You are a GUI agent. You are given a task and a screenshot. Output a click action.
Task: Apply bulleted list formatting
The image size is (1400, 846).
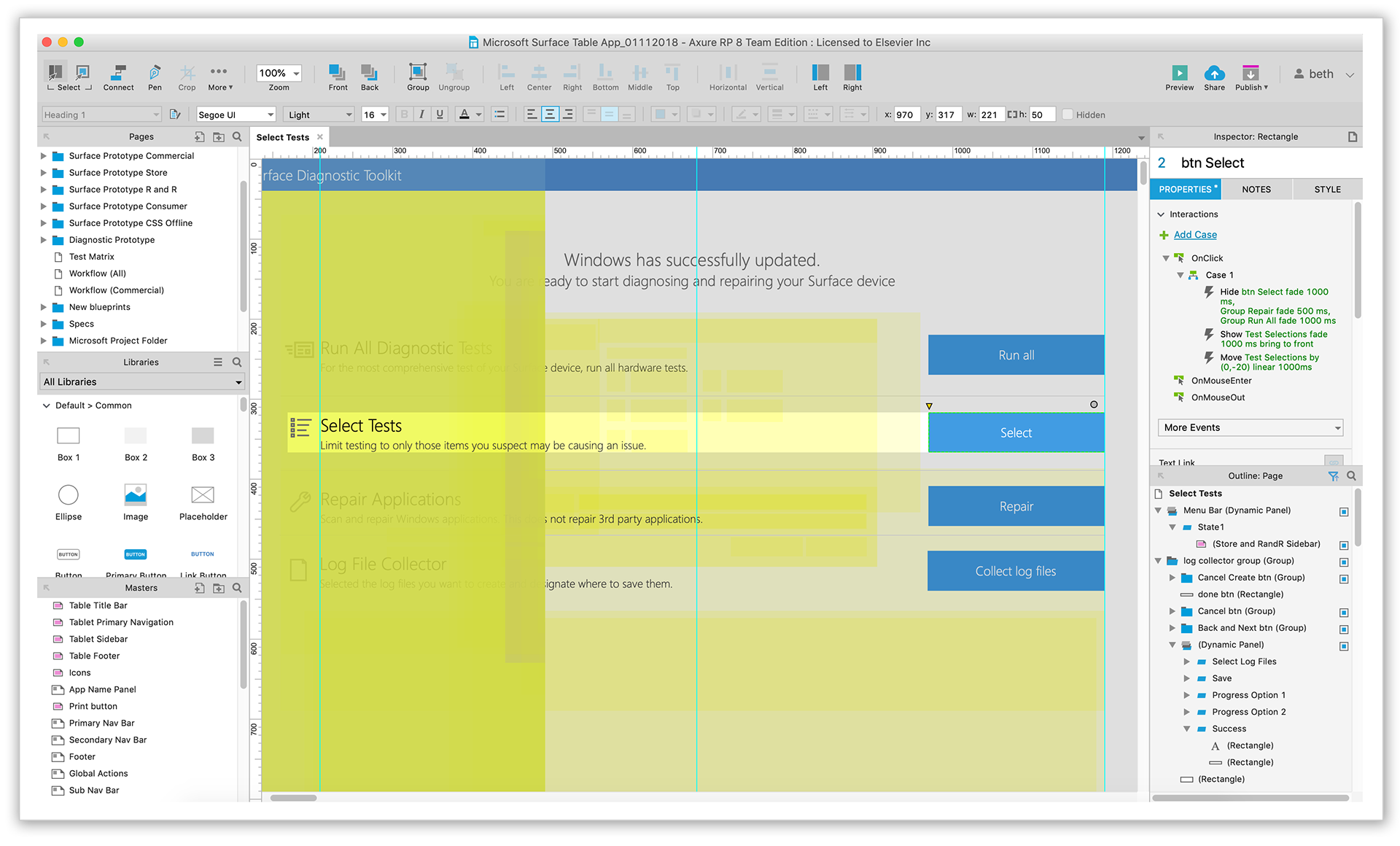(499, 115)
